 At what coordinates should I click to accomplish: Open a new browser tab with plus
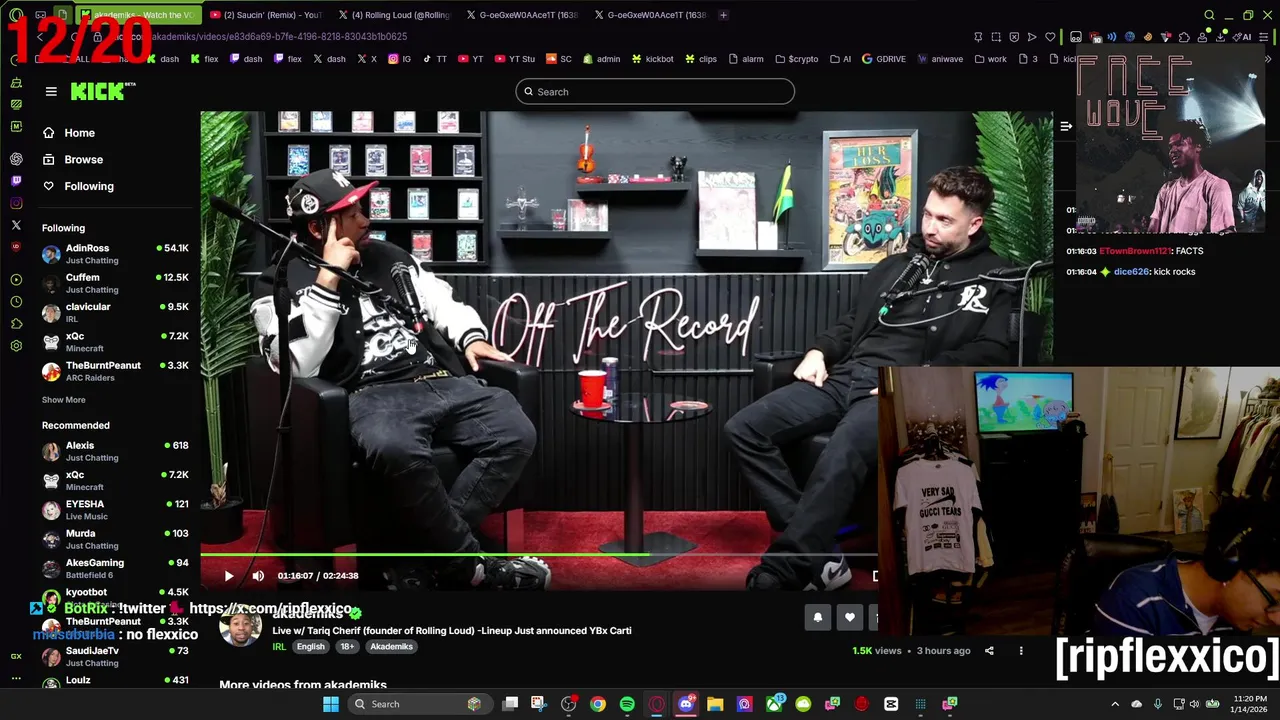[x=724, y=15]
